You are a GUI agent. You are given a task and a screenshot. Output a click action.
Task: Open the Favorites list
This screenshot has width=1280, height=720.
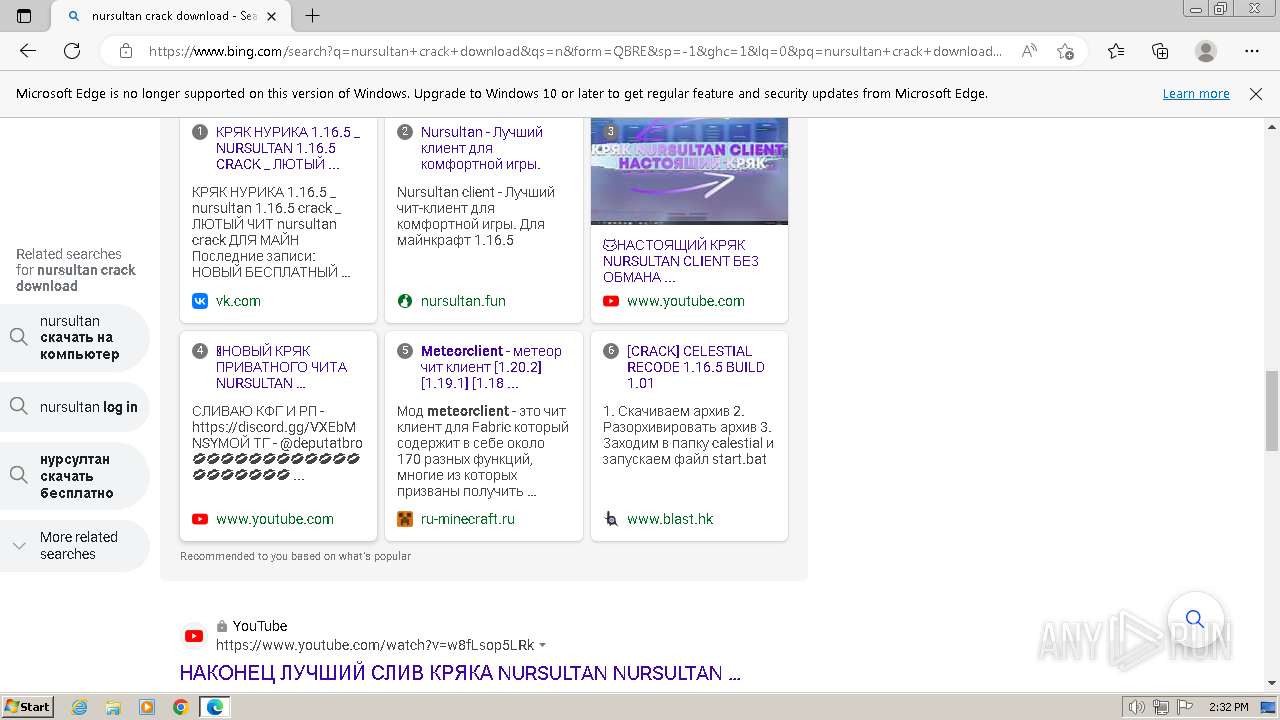tap(1116, 51)
